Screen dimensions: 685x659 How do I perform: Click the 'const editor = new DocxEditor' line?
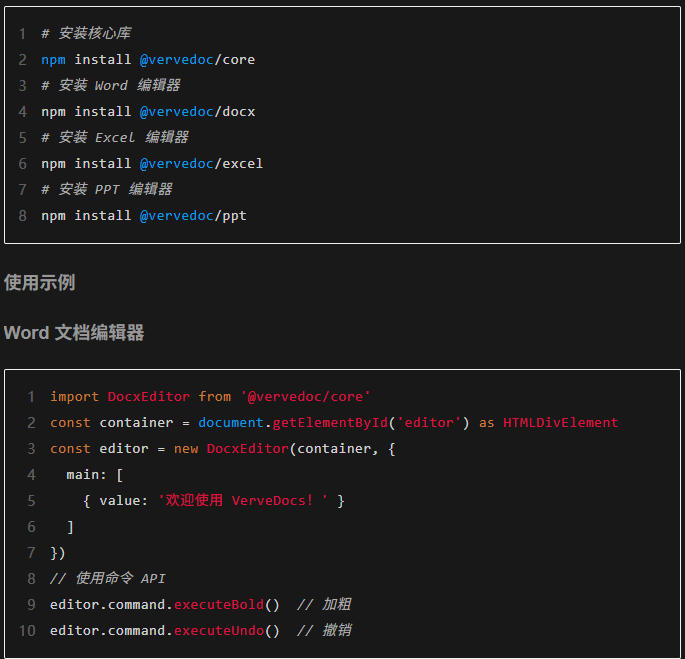(223, 448)
